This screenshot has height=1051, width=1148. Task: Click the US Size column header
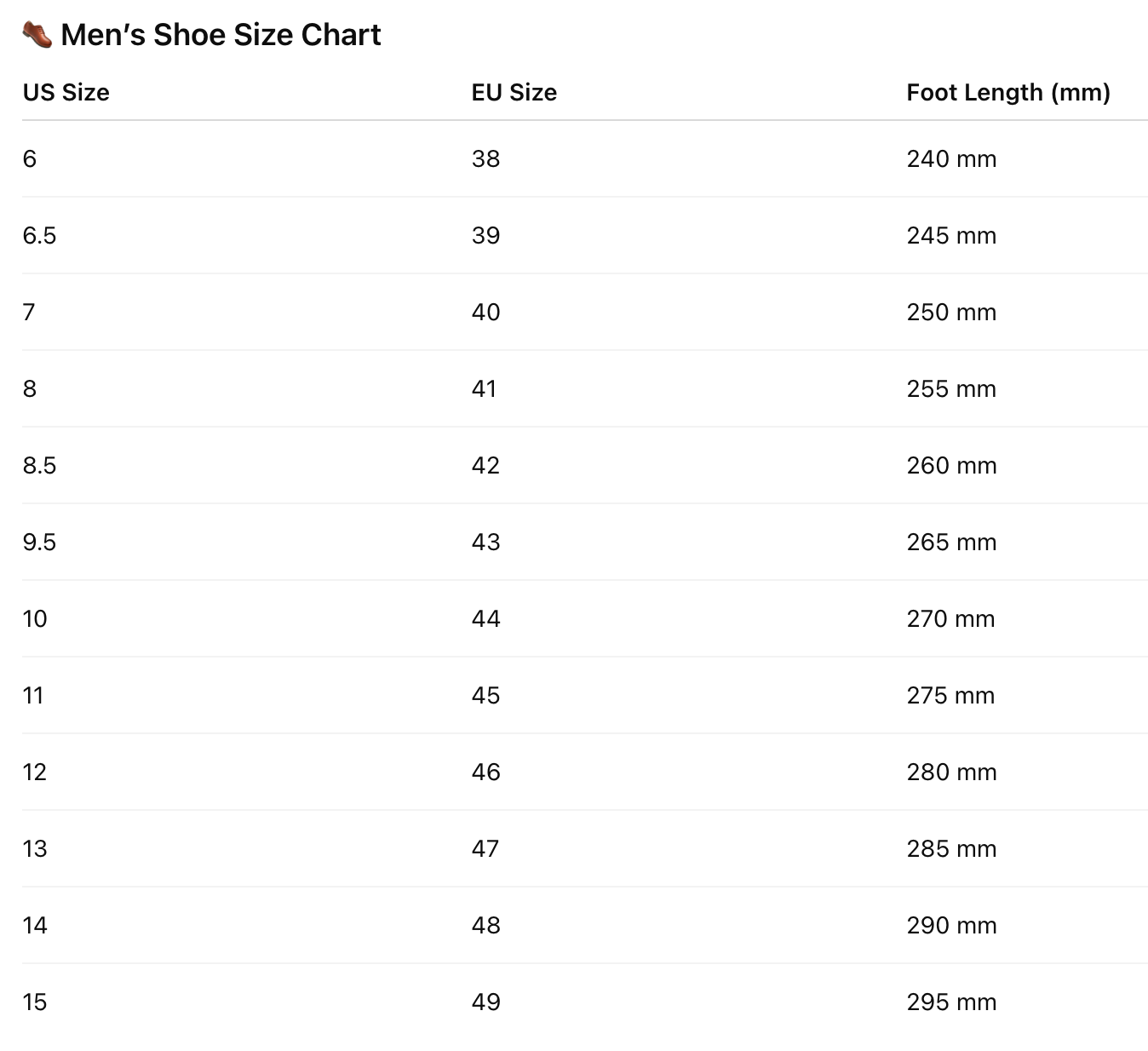click(x=66, y=92)
